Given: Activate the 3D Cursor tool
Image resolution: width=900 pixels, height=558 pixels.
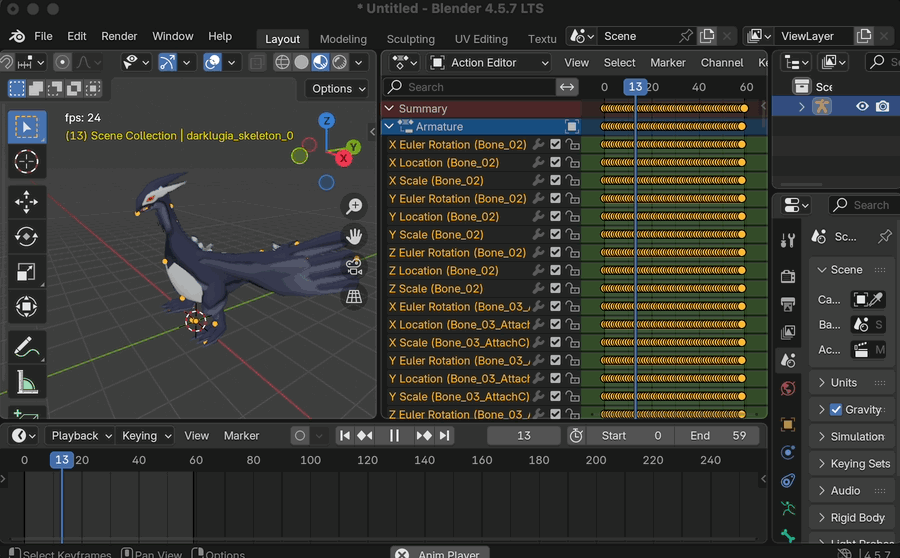Looking at the screenshot, I should (26, 162).
